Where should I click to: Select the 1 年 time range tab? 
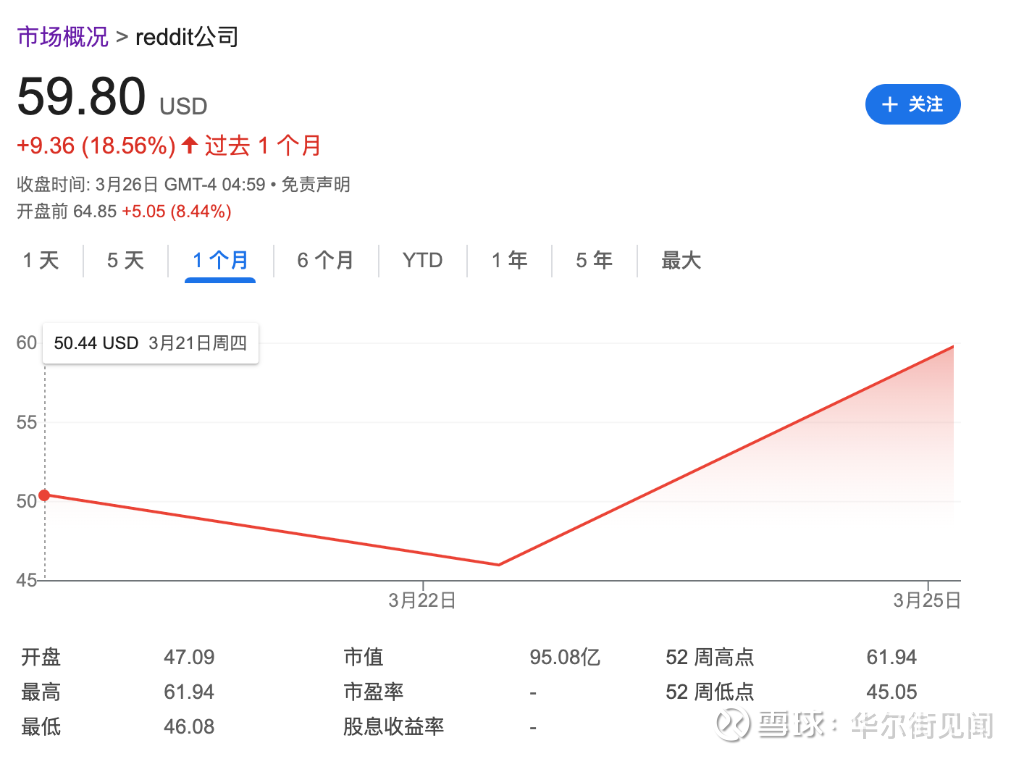(x=509, y=261)
